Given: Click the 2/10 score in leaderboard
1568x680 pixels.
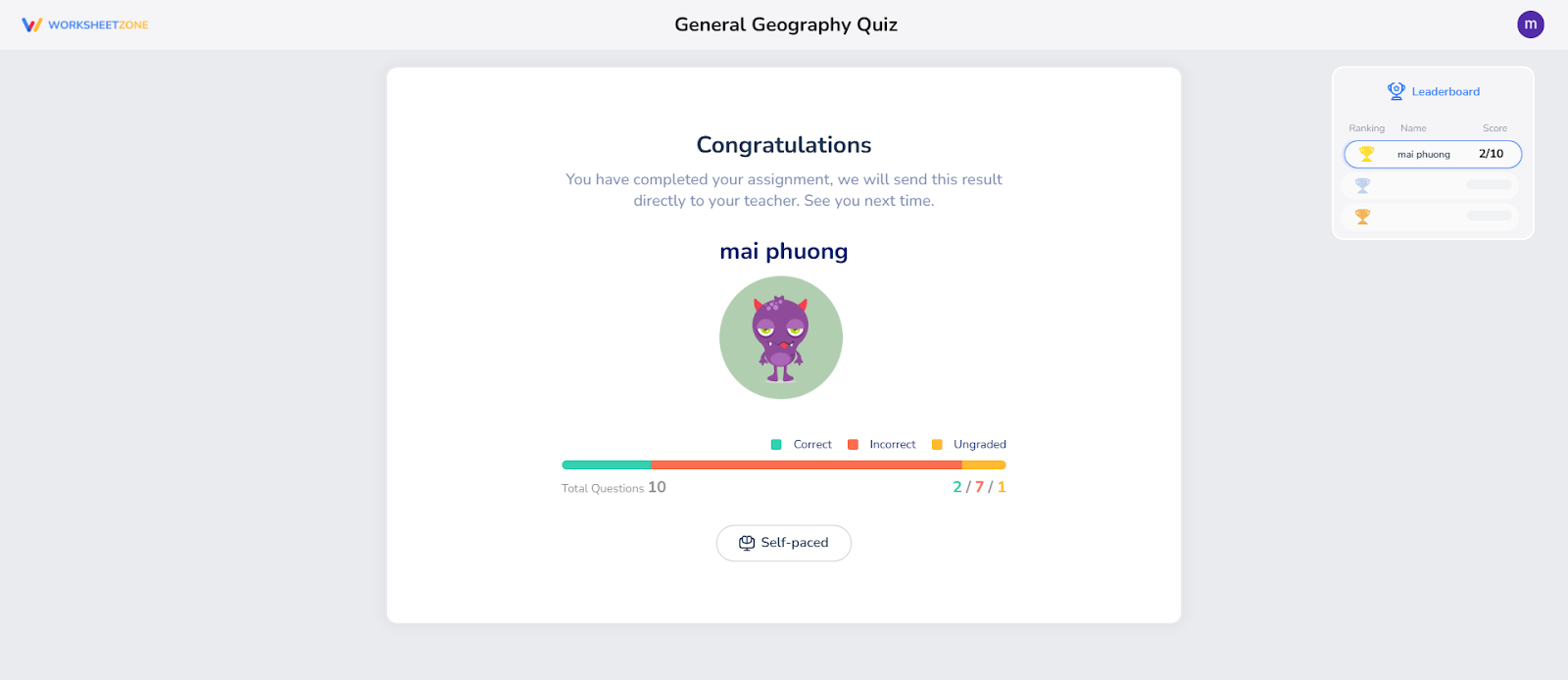Looking at the screenshot, I should pyautogui.click(x=1491, y=154).
